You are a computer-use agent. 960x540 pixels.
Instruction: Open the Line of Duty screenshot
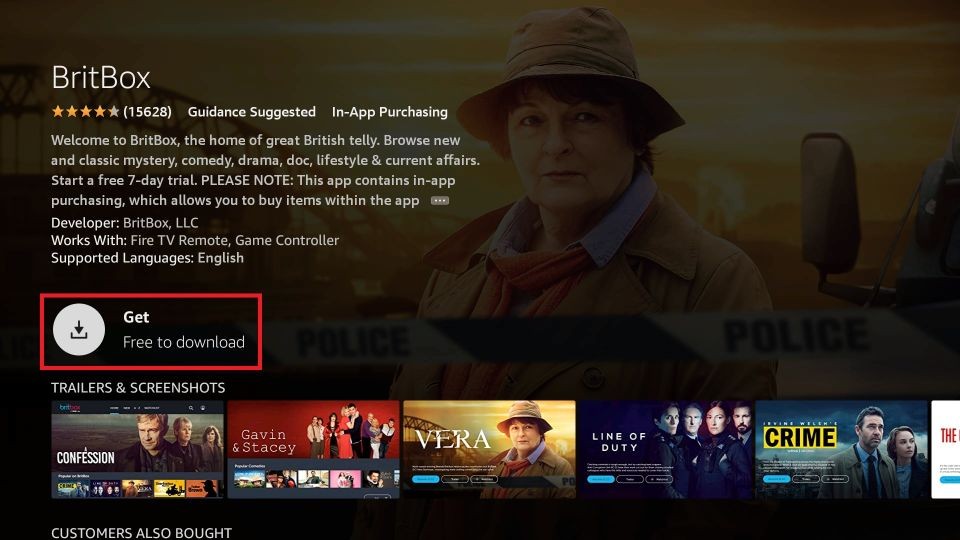tap(666, 449)
